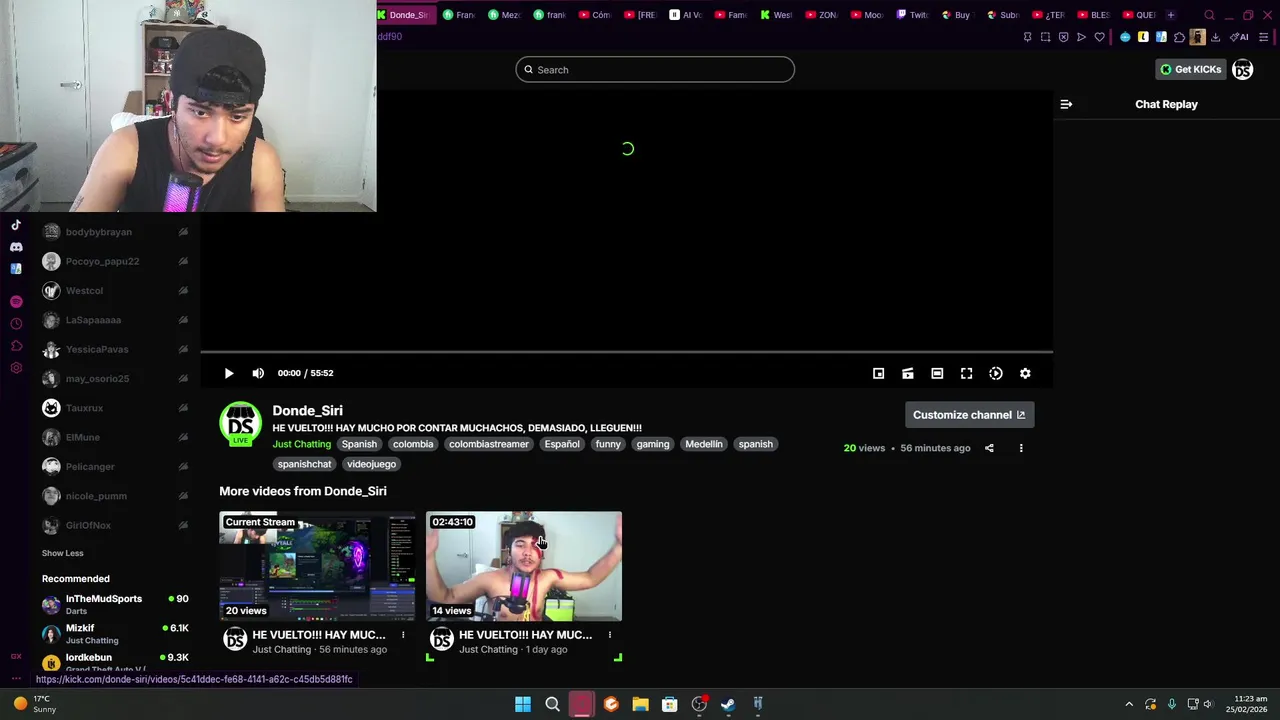Select the funny tag
Screen dimensions: 1280x720
click(608, 444)
